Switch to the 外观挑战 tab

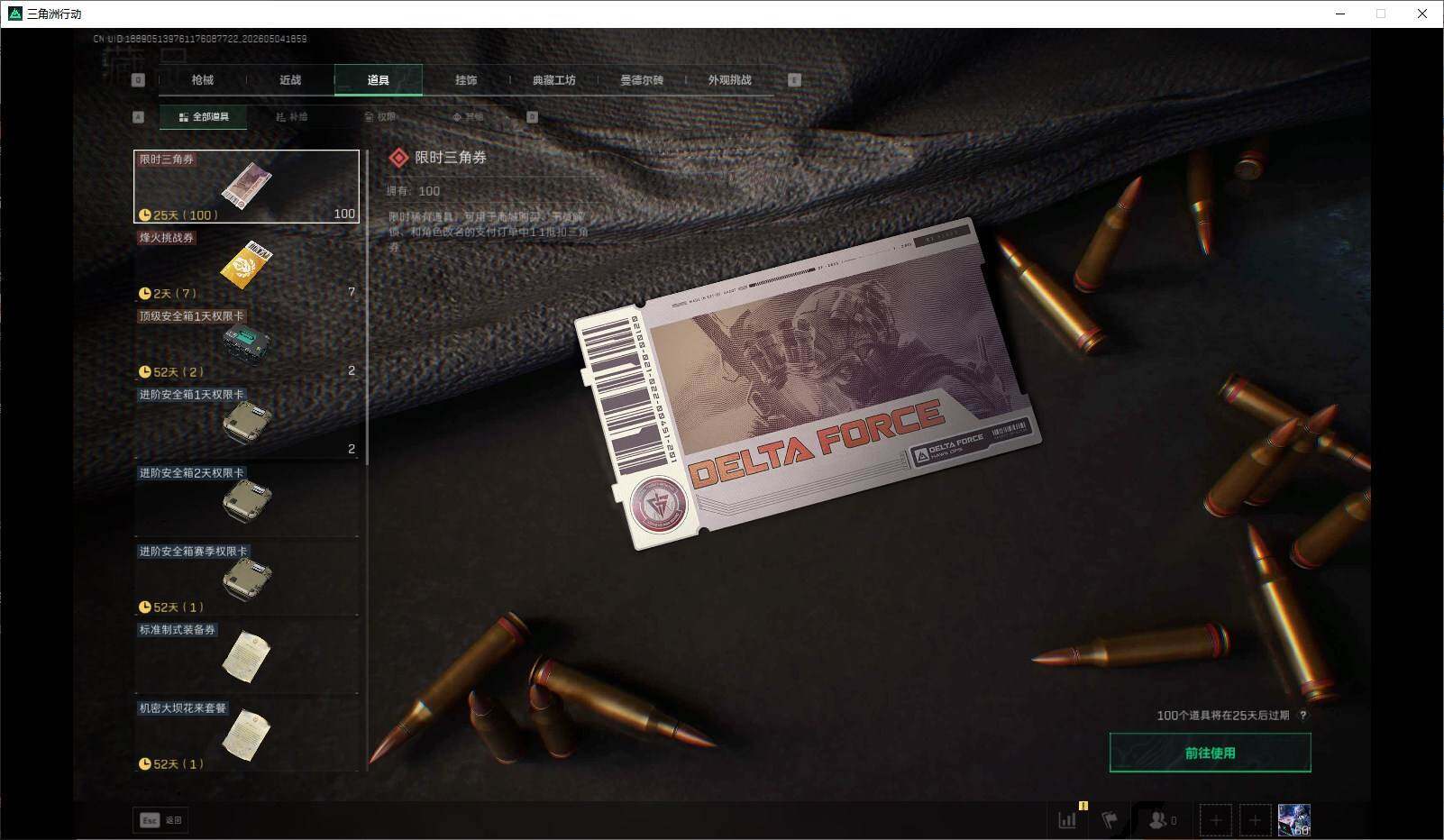[729, 80]
